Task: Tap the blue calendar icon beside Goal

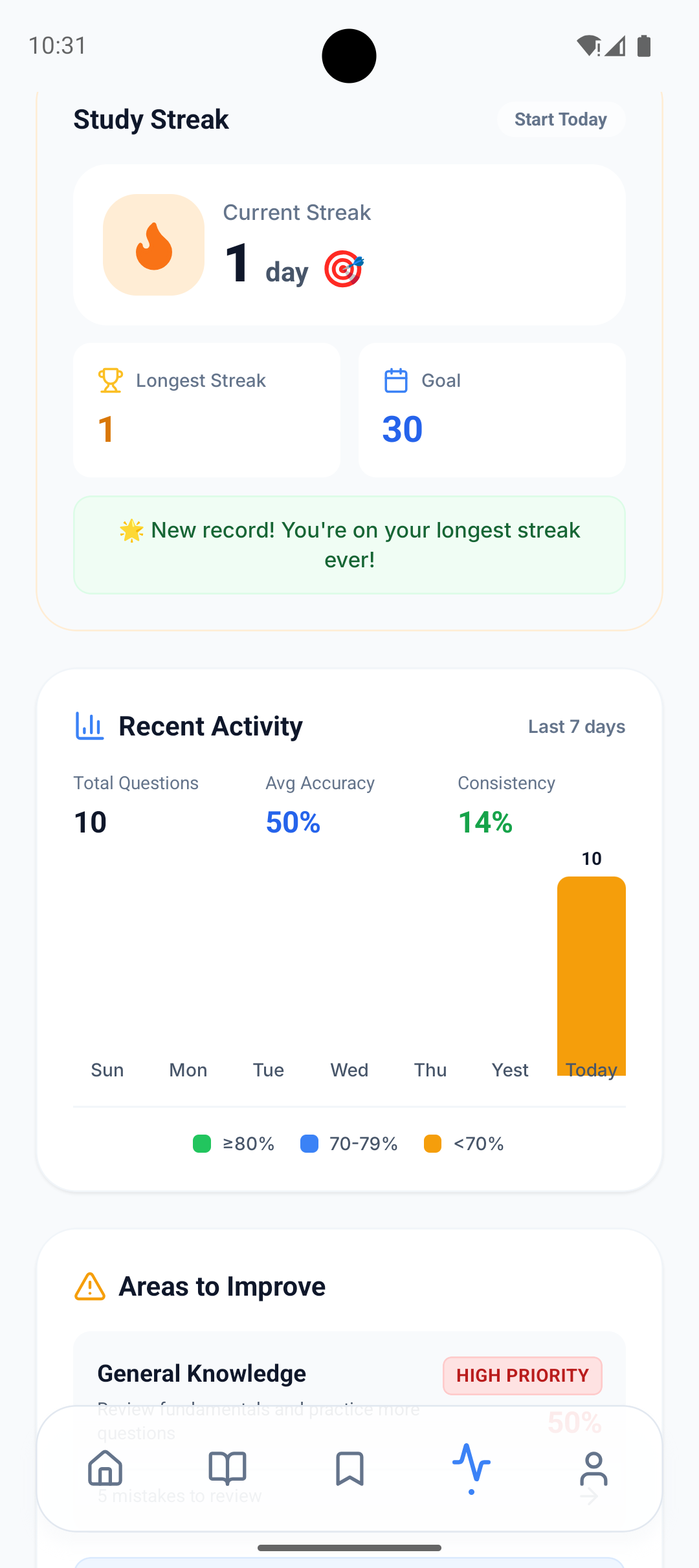Action: [x=396, y=380]
